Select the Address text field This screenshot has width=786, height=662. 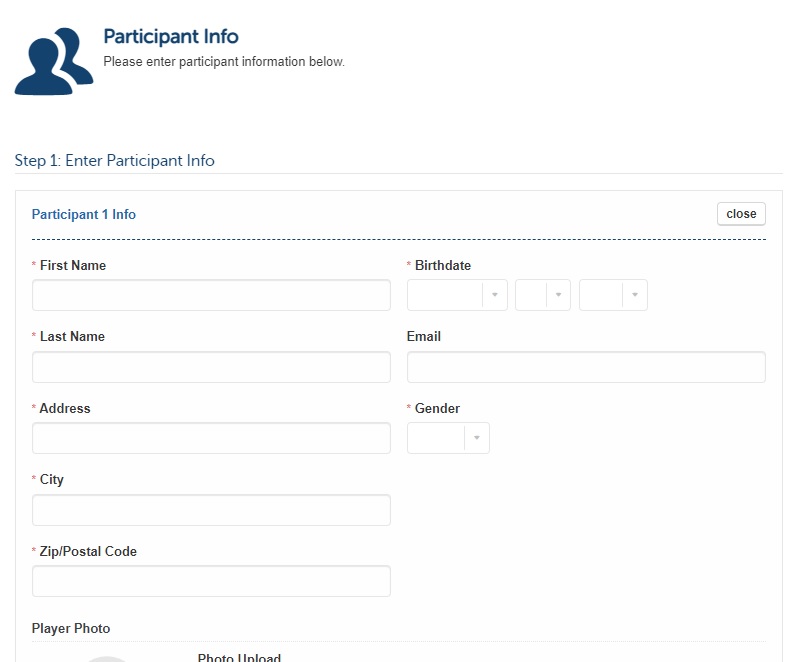[x=211, y=438]
